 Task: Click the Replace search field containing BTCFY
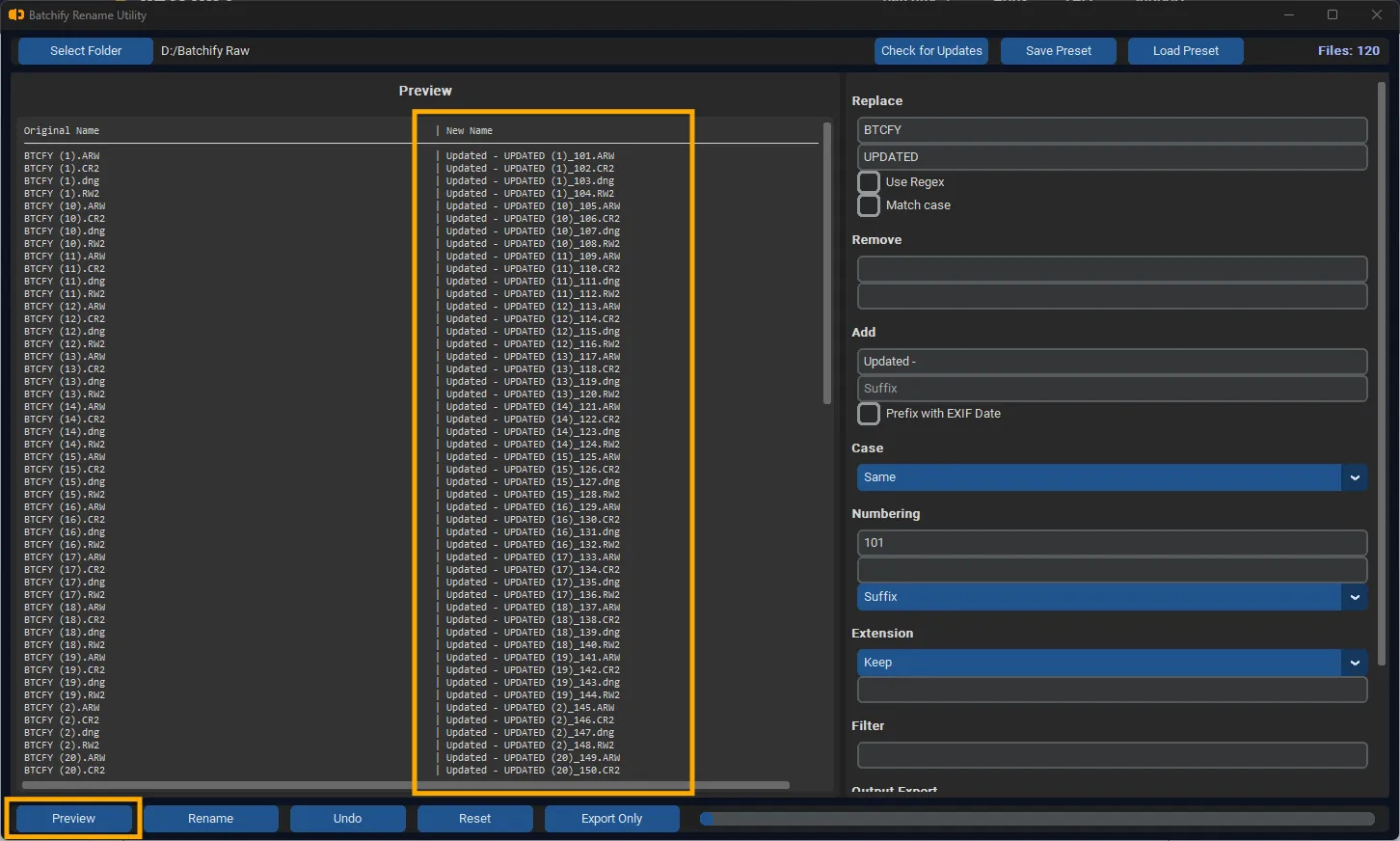click(x=1111, y=129)
